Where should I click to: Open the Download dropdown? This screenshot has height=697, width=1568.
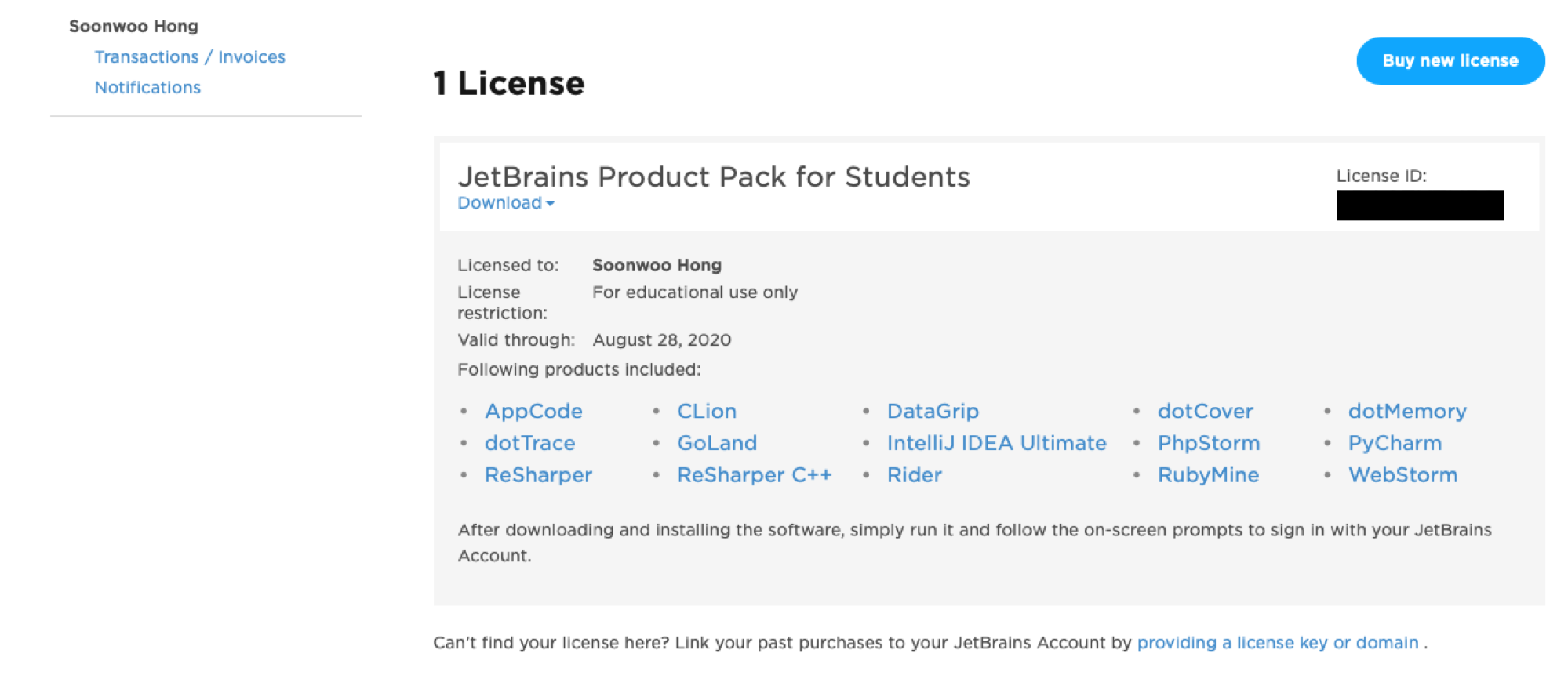point(505,203)
